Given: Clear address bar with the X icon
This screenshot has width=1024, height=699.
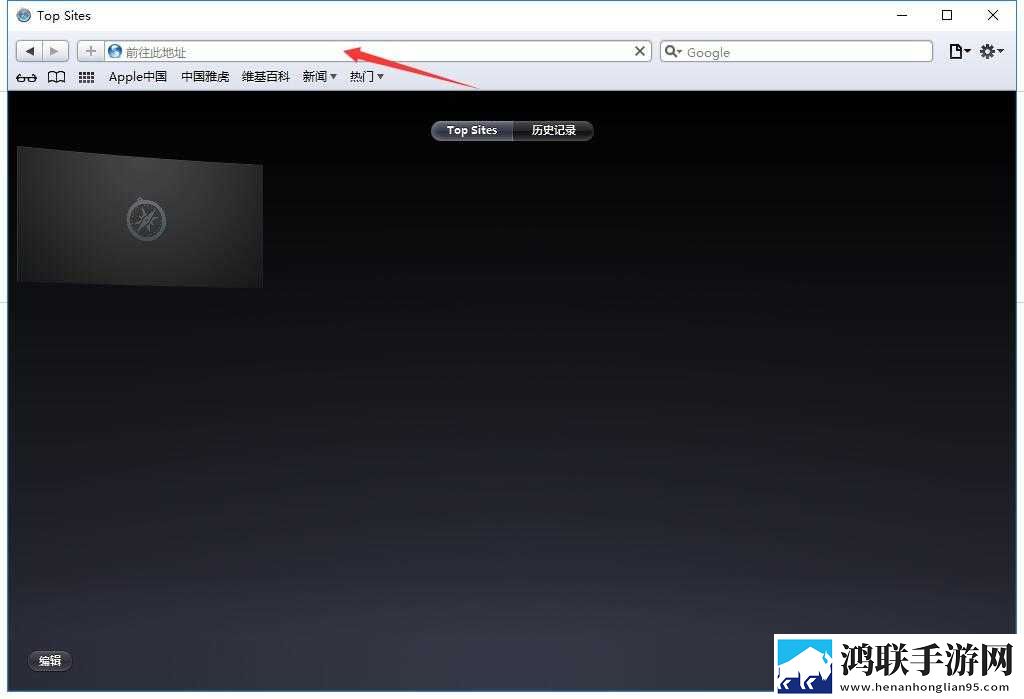Looking at the screenshot, I should [640, 51].
